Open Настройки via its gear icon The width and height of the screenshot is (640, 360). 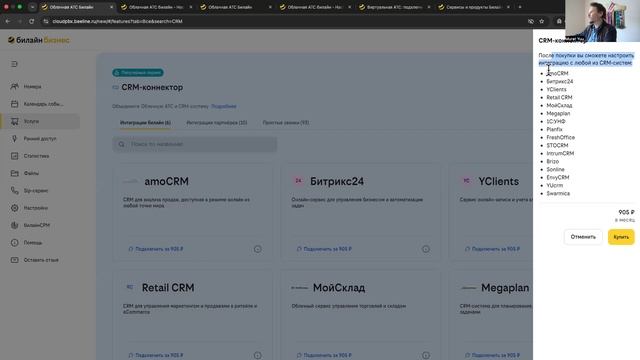click(x=14, y=208)
